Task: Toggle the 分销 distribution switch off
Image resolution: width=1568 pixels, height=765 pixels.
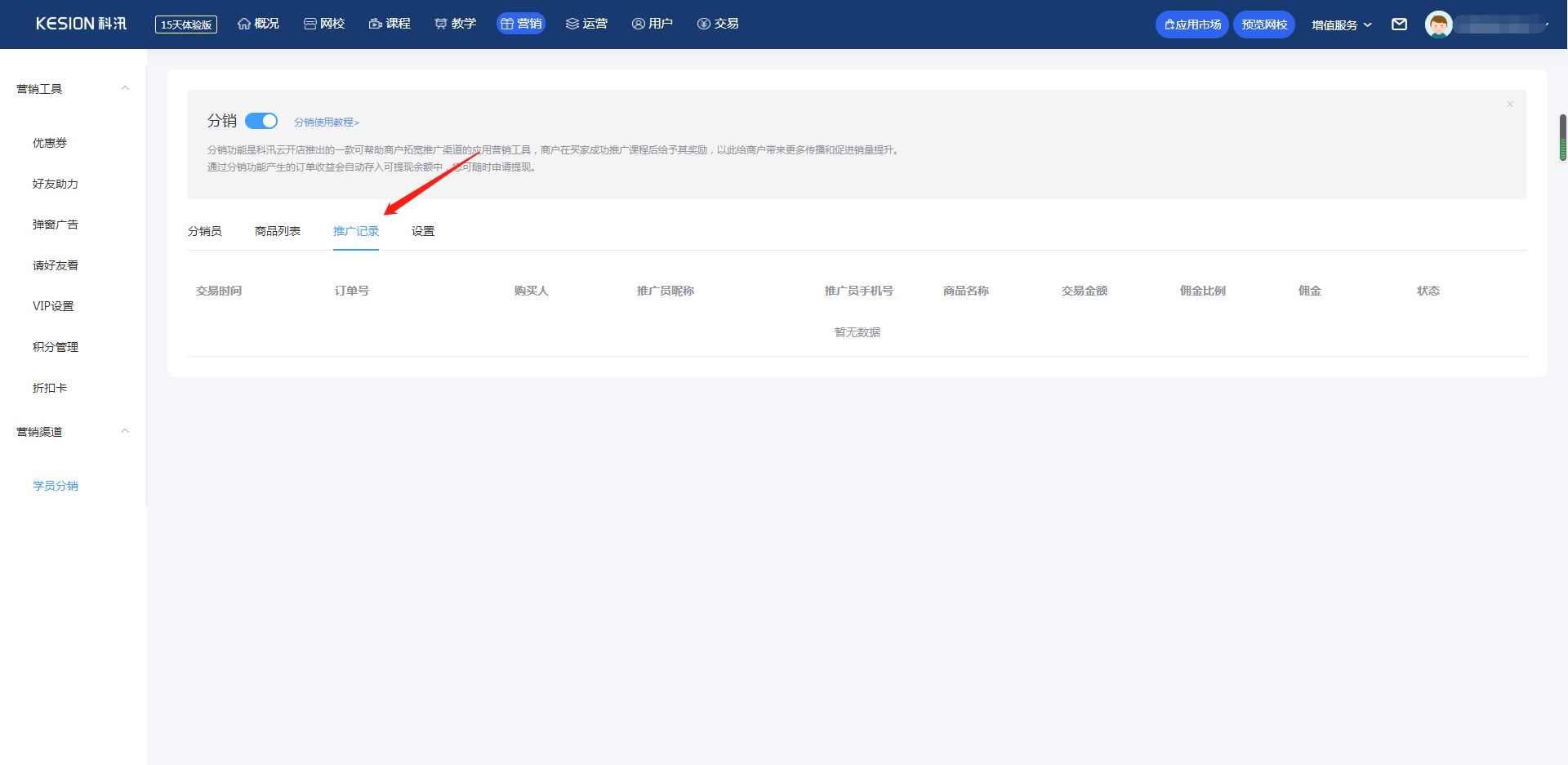Action: pos(261,121)
